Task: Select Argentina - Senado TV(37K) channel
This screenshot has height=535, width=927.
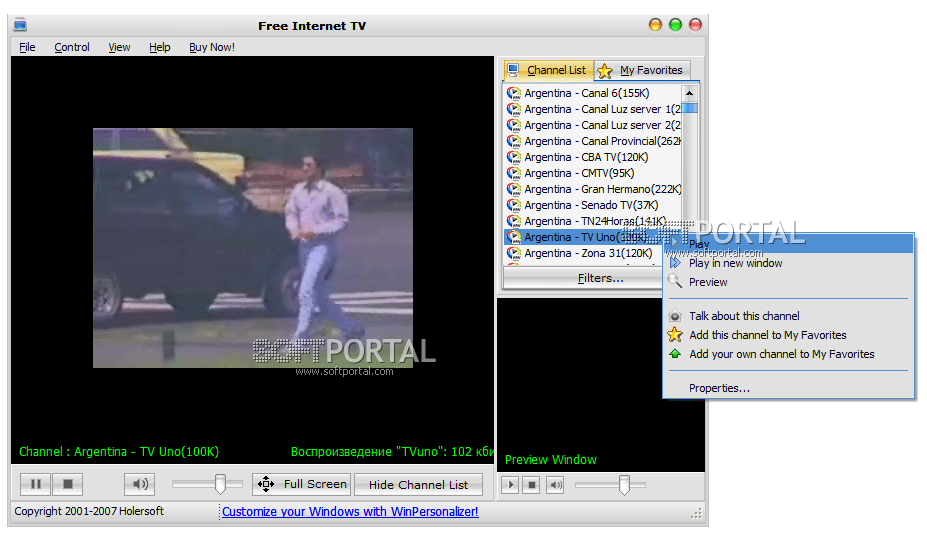Action: pos(594,205)
